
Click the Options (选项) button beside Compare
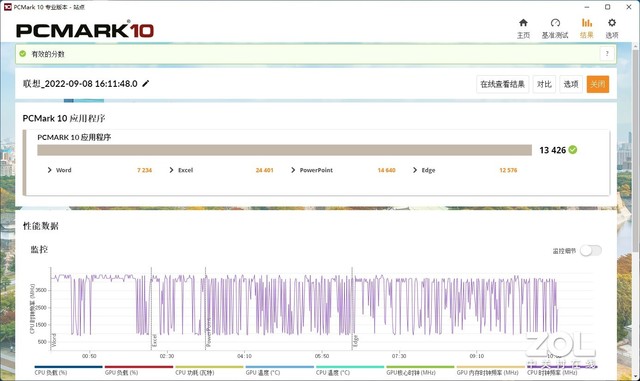[571, 84]
